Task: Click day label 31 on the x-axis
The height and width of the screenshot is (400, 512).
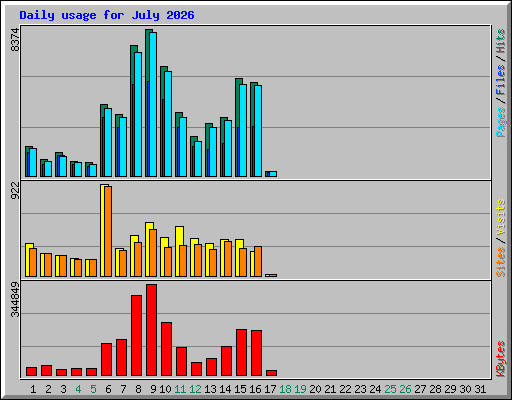Action: (480, 389)
